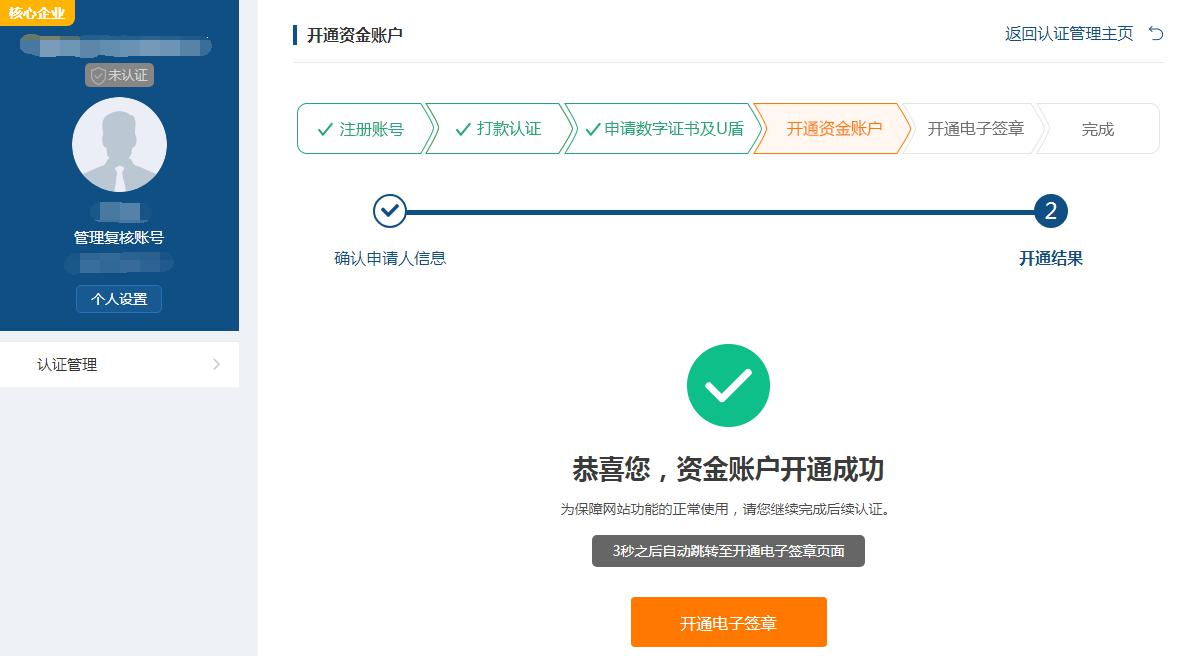Click the shield icon in 未认证 badge
Image resolution: width=1197 pixels, height=656 pixels.
pos(98,75)
